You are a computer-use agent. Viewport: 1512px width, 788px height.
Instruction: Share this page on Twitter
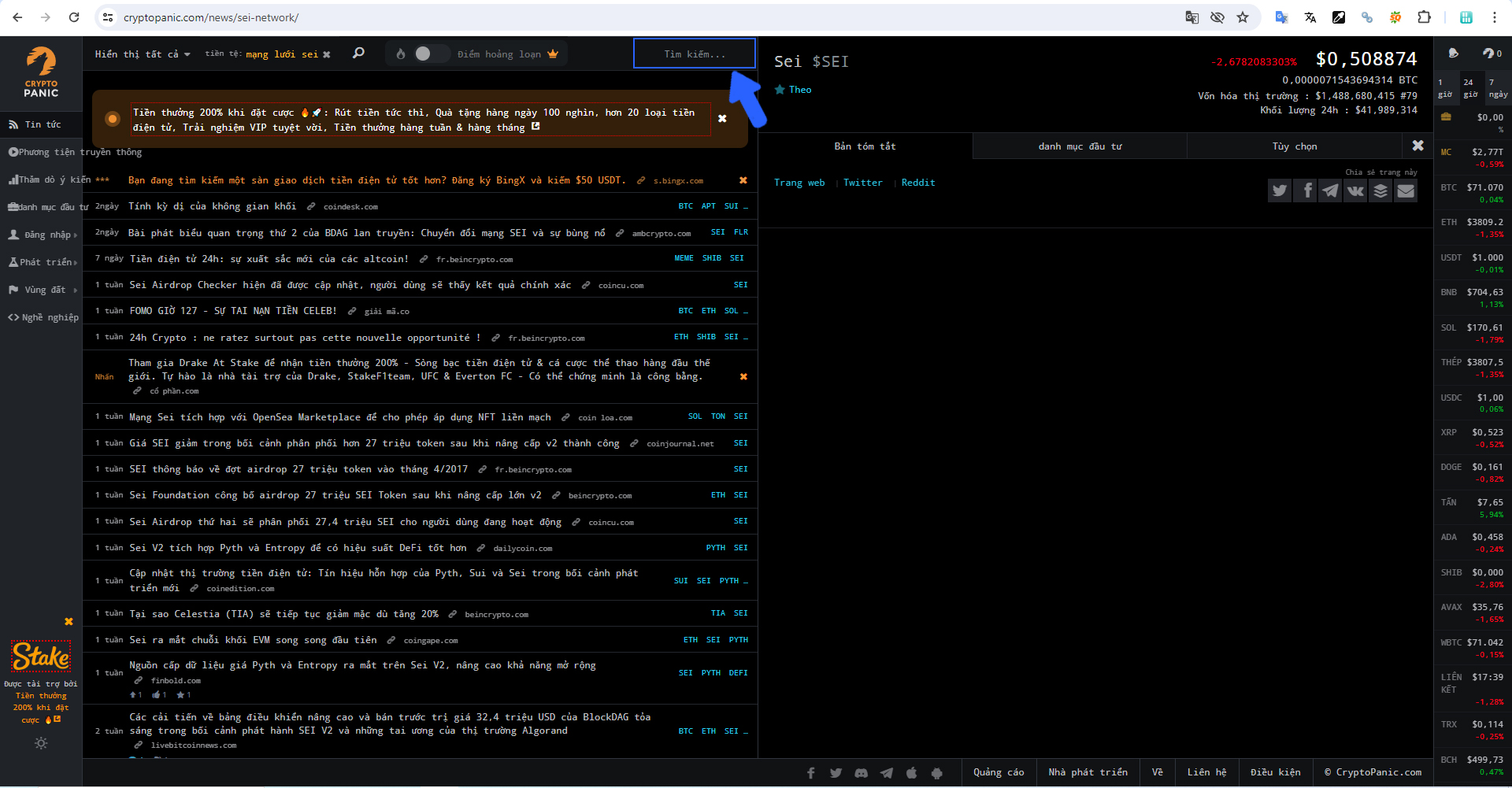click(1280, 191)
